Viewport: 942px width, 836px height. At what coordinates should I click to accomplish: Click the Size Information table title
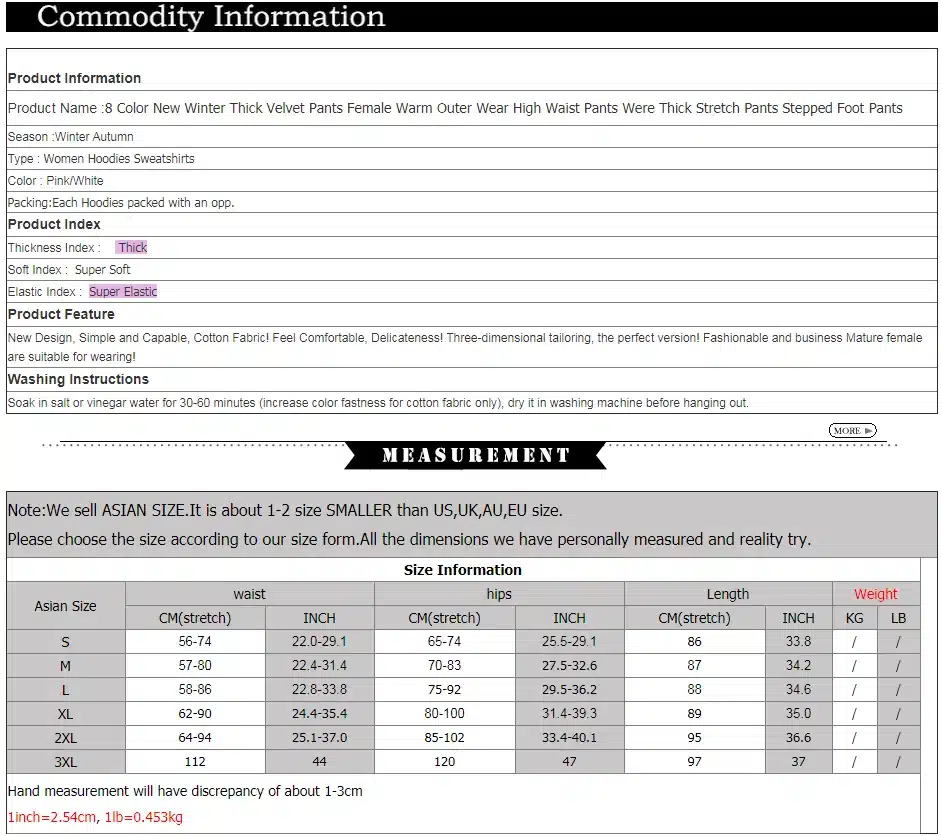[463, 570]
